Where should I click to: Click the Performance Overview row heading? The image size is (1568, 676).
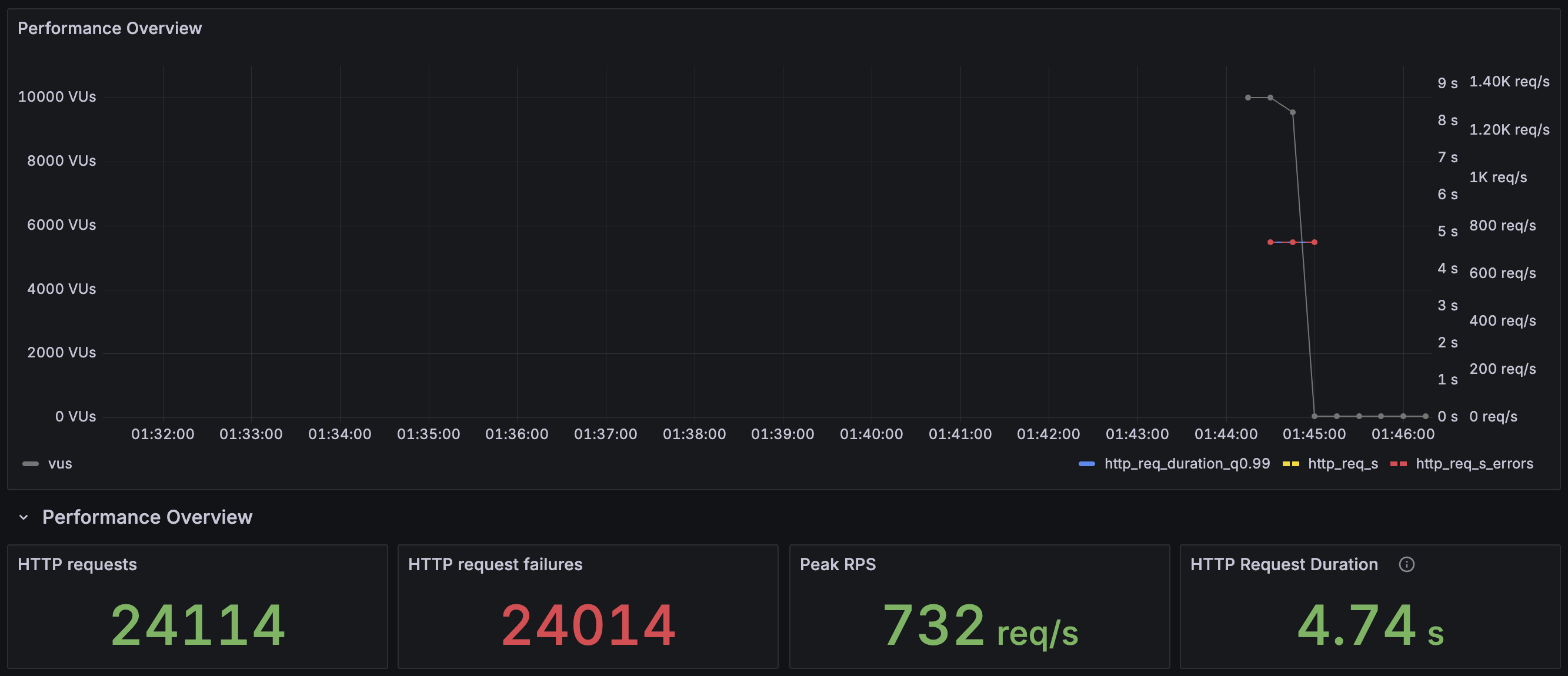(146, 517)
